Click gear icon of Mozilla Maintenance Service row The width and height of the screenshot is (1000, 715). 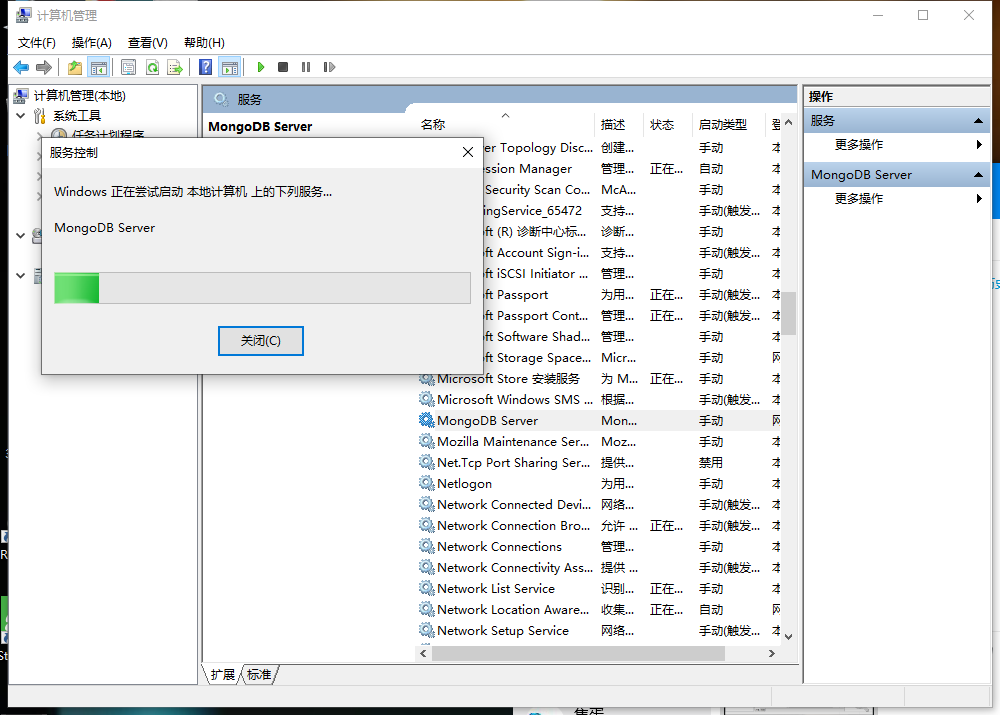[x=426, y=441]
